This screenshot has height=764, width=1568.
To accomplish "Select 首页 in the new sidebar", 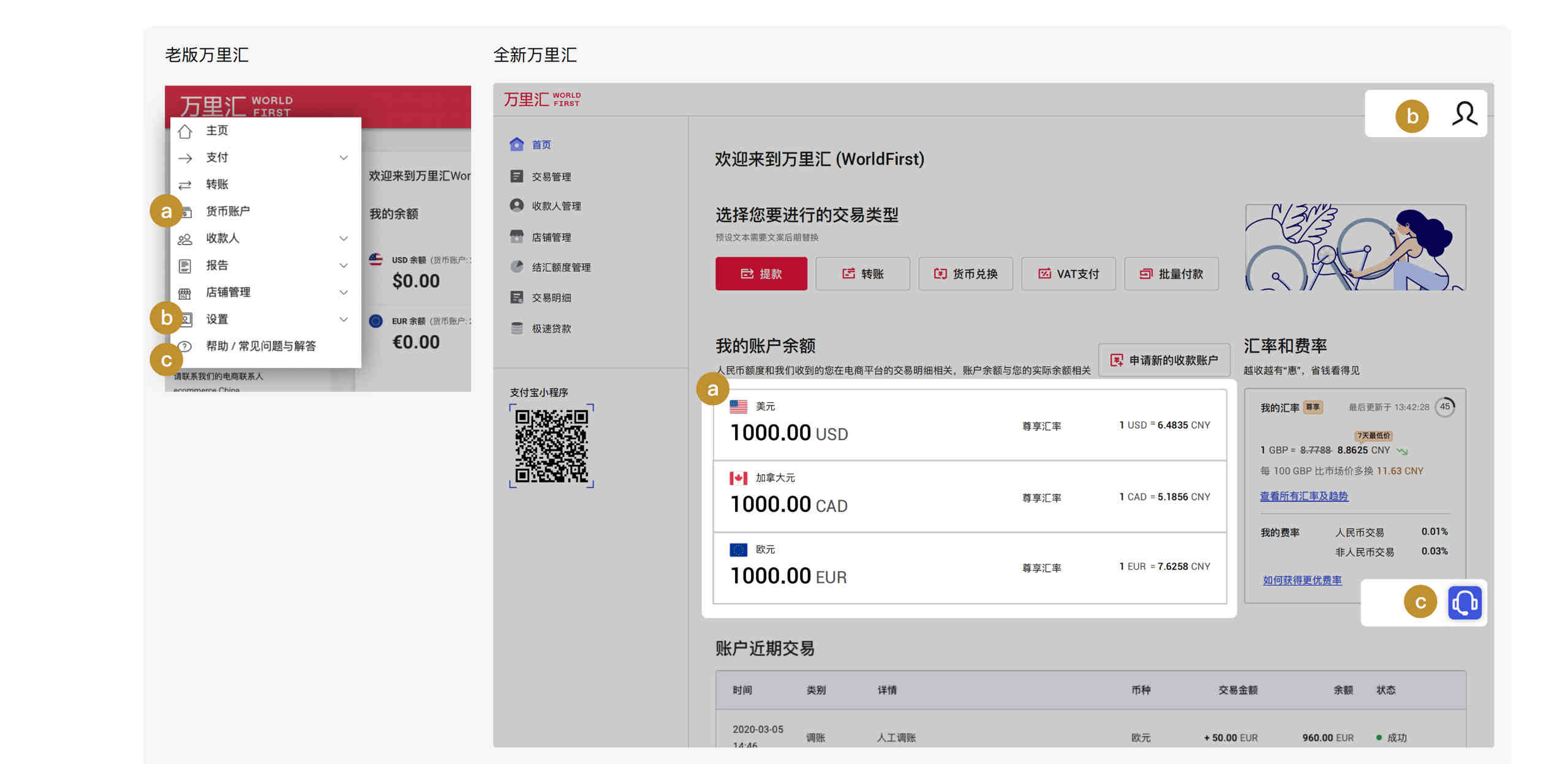I will click(x=541, y=145).
